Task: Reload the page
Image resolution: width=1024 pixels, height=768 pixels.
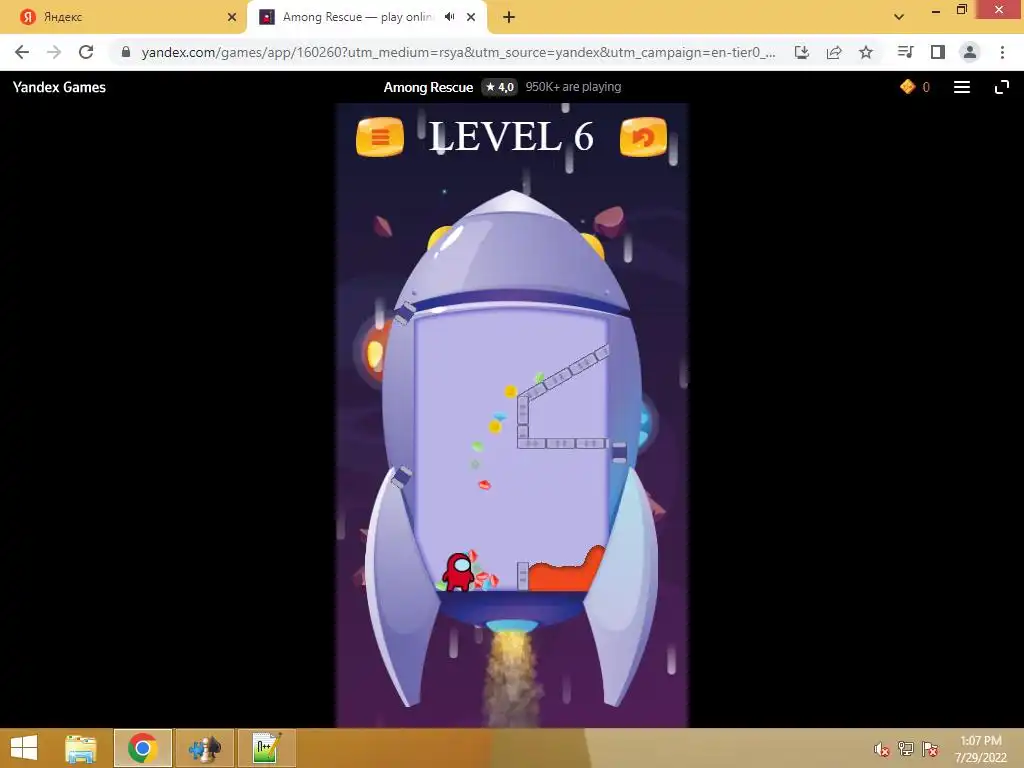Action: click(x=86, y=52)
